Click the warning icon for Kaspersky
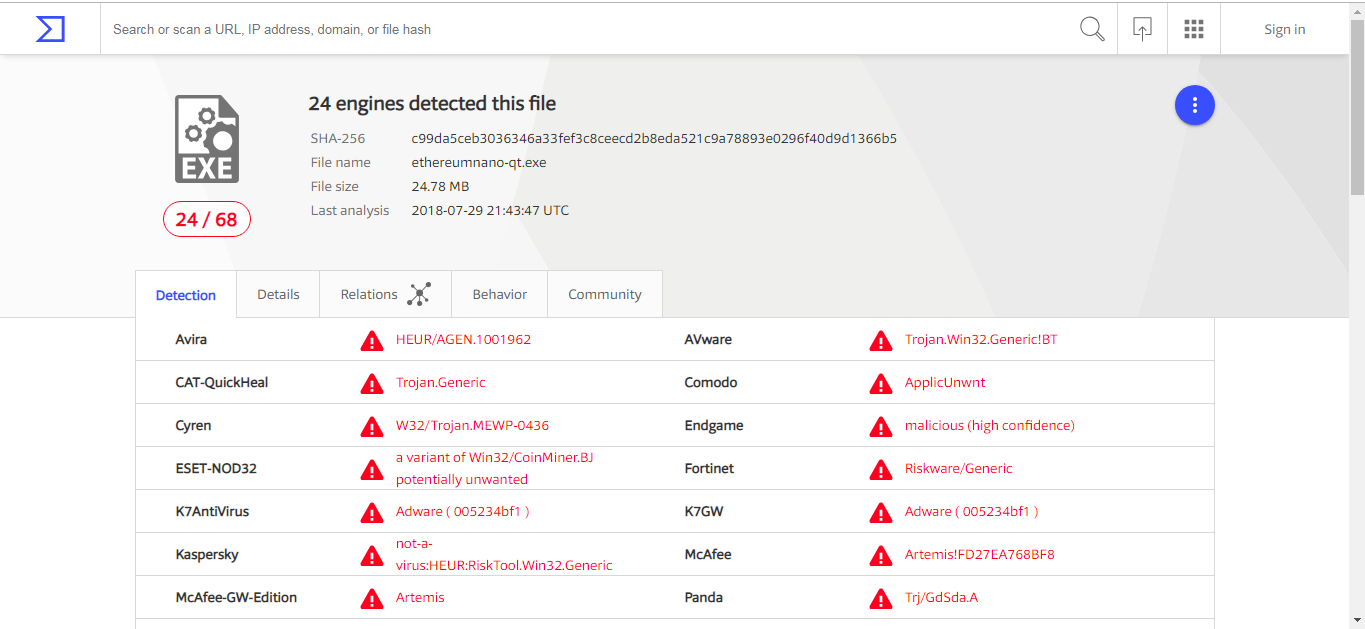 click(x=372, y=556)
